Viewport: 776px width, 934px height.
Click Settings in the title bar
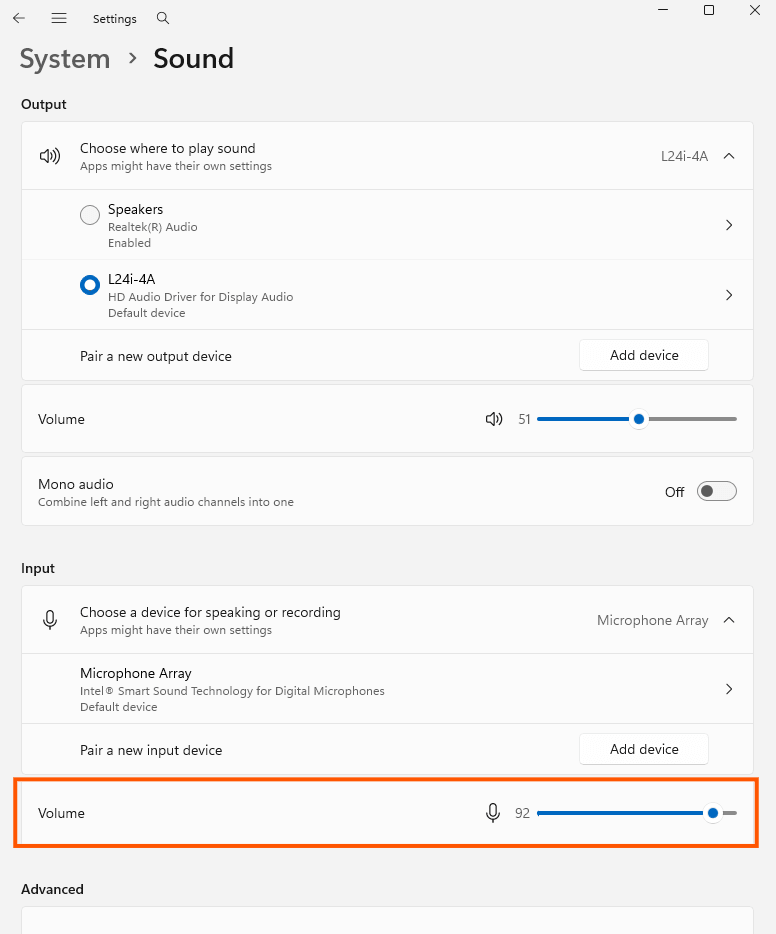tap(114, 18)
